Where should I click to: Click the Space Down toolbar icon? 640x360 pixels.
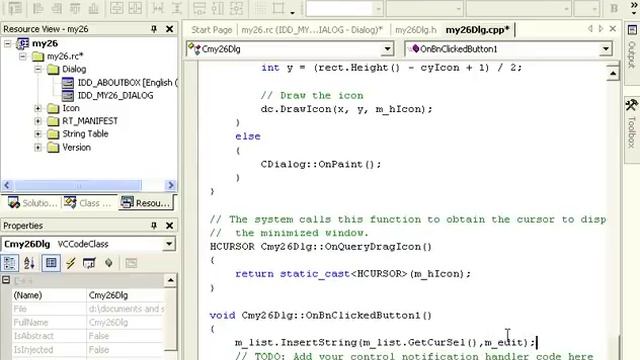176,8
